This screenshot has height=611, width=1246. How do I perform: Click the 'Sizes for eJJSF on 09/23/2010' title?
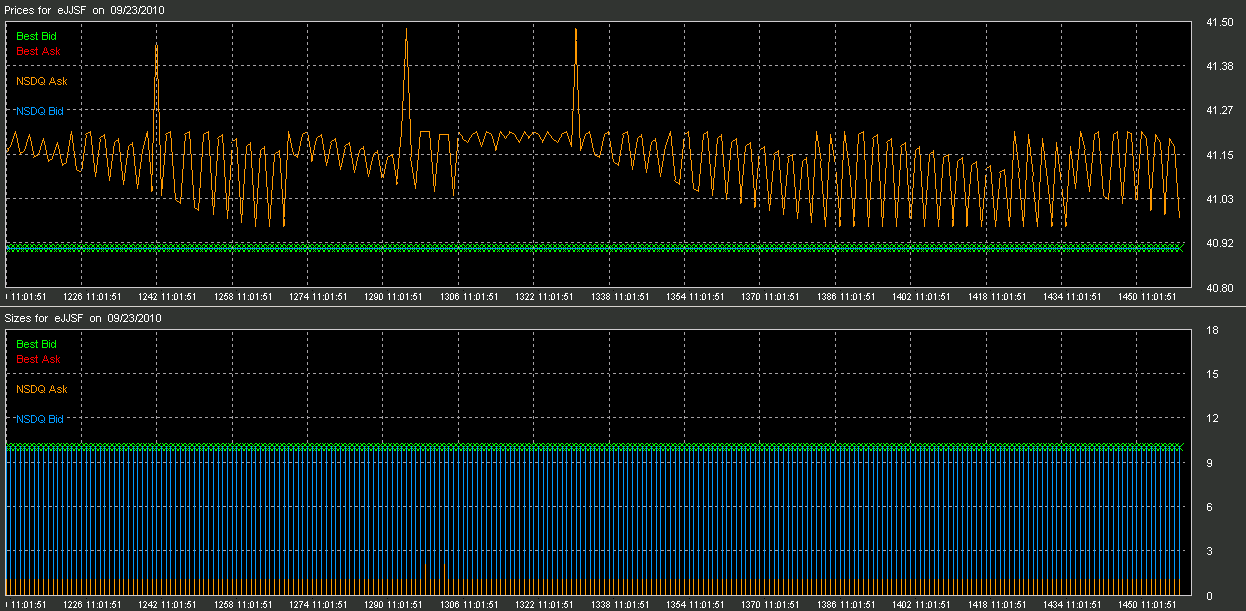[84, 317]
